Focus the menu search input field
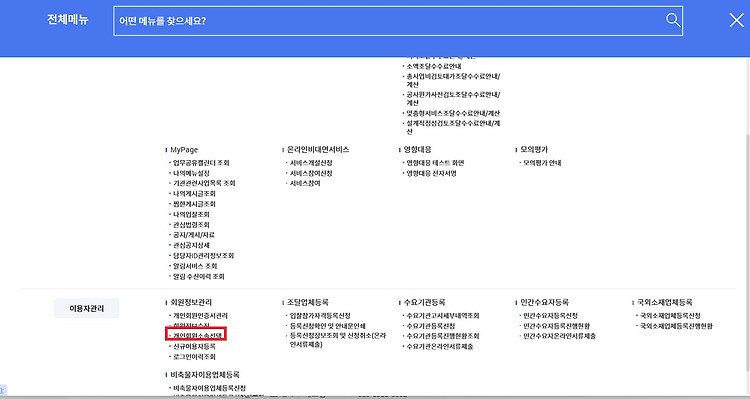 (398, 21)
